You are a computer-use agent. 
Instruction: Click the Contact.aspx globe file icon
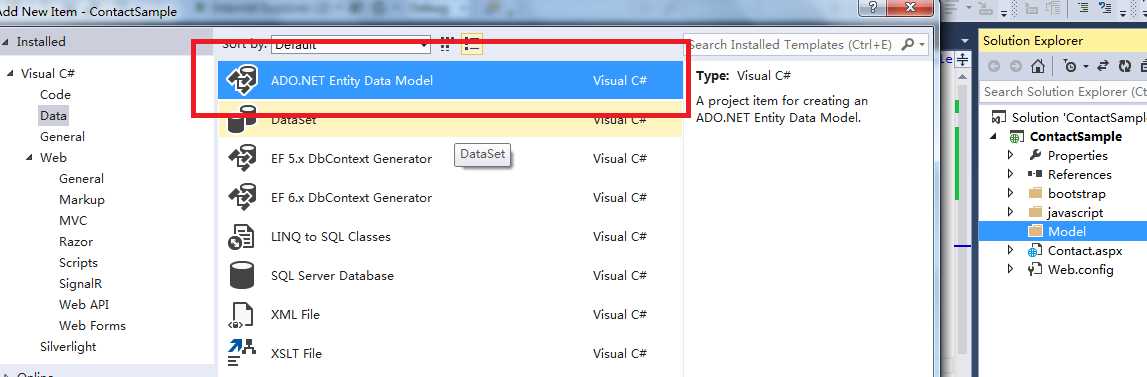(1034, 250)
